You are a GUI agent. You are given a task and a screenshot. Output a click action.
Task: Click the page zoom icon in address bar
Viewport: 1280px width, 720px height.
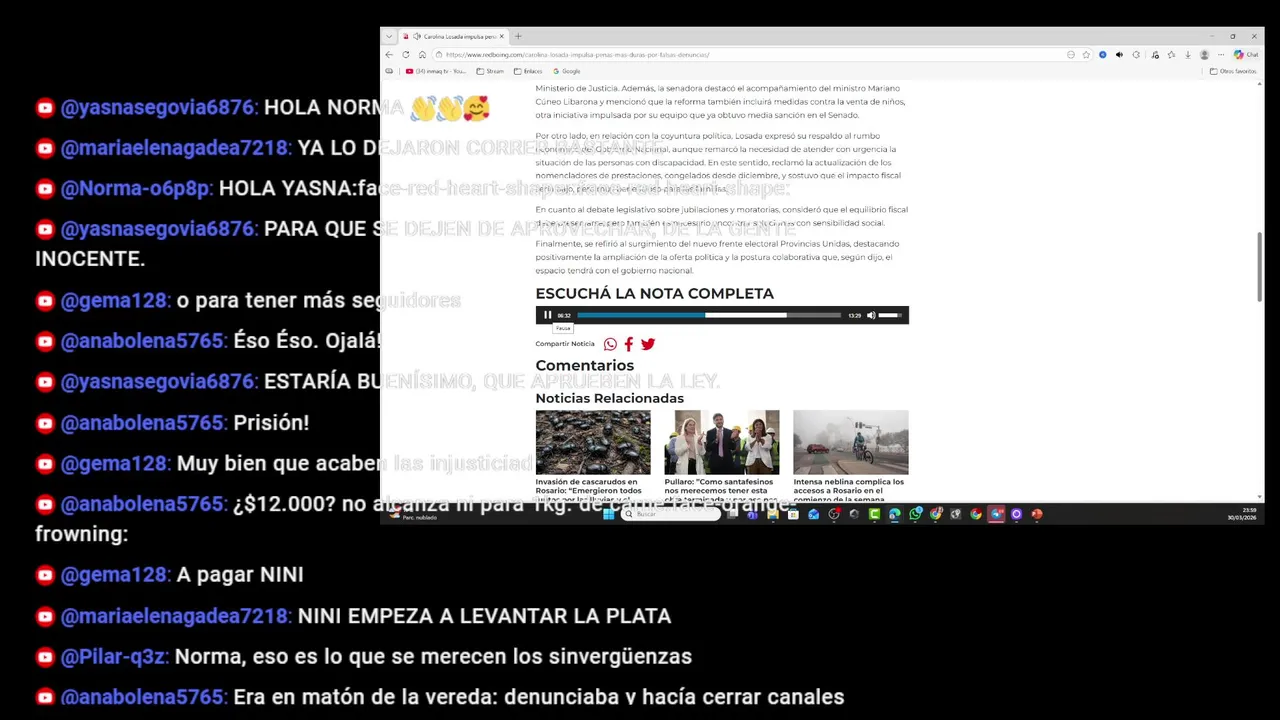click(x=1070, y=55)
